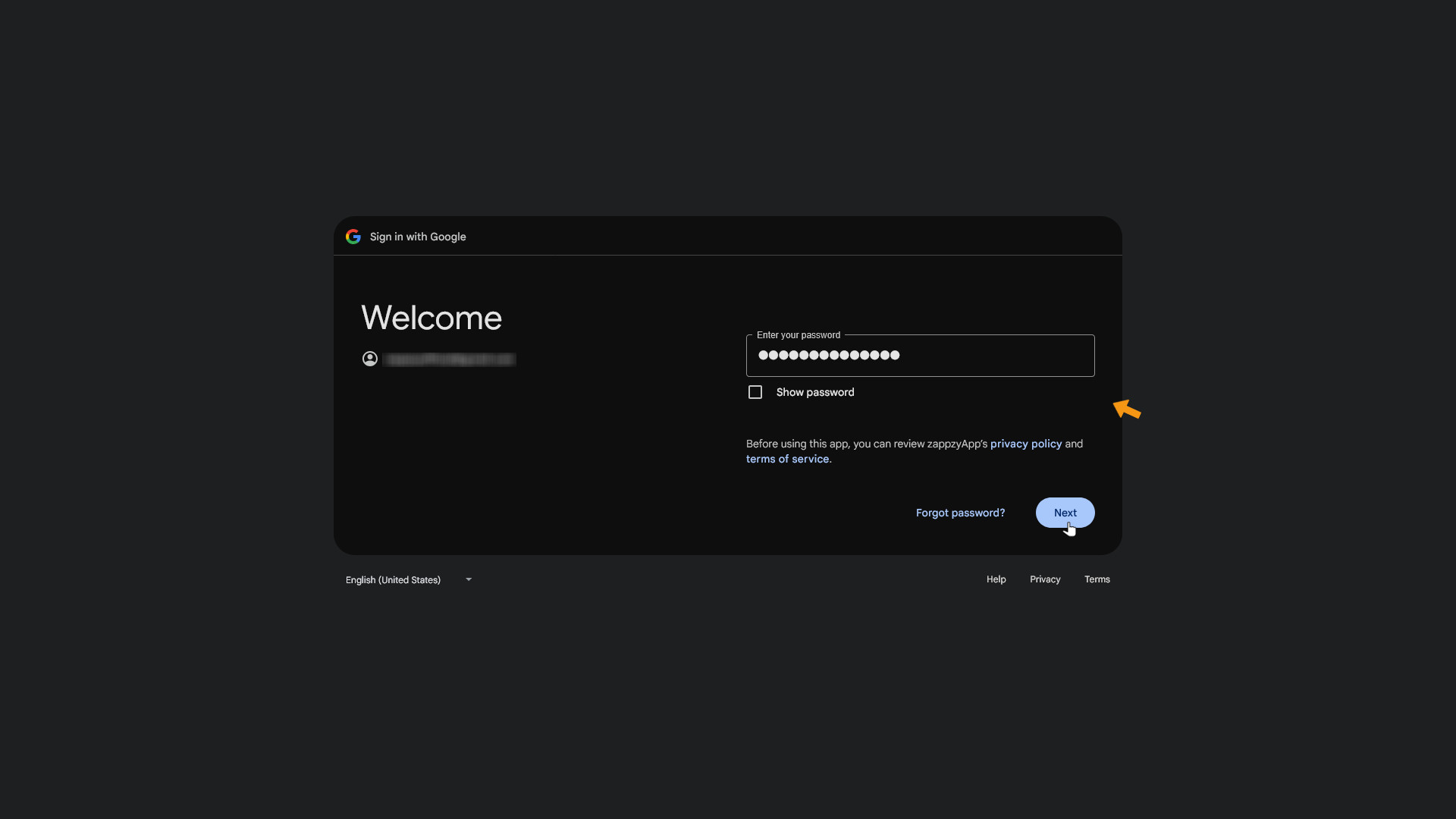Click the language dropdown arrow

coord(469,579)
